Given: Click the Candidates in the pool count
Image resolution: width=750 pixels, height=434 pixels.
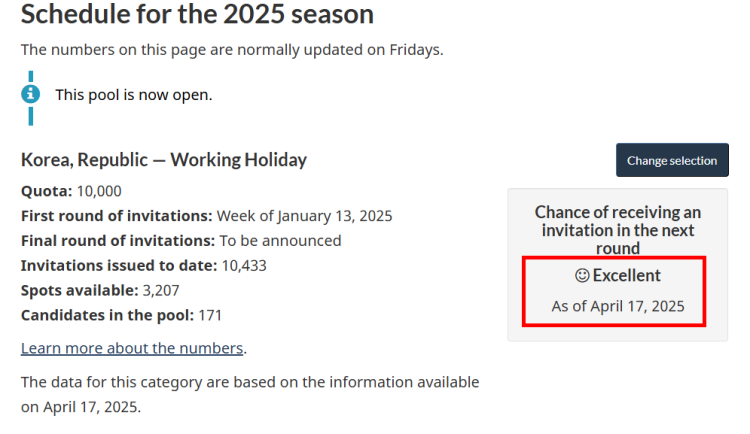Looking at the screenshot, I should tap(209, 315).
